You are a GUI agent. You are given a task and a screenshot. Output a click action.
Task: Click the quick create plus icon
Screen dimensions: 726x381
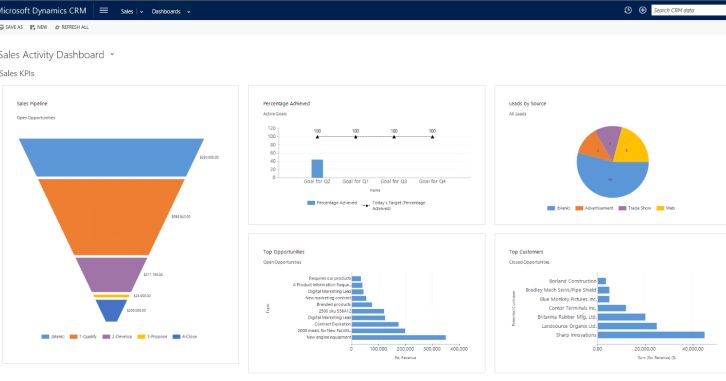(643, 10)
